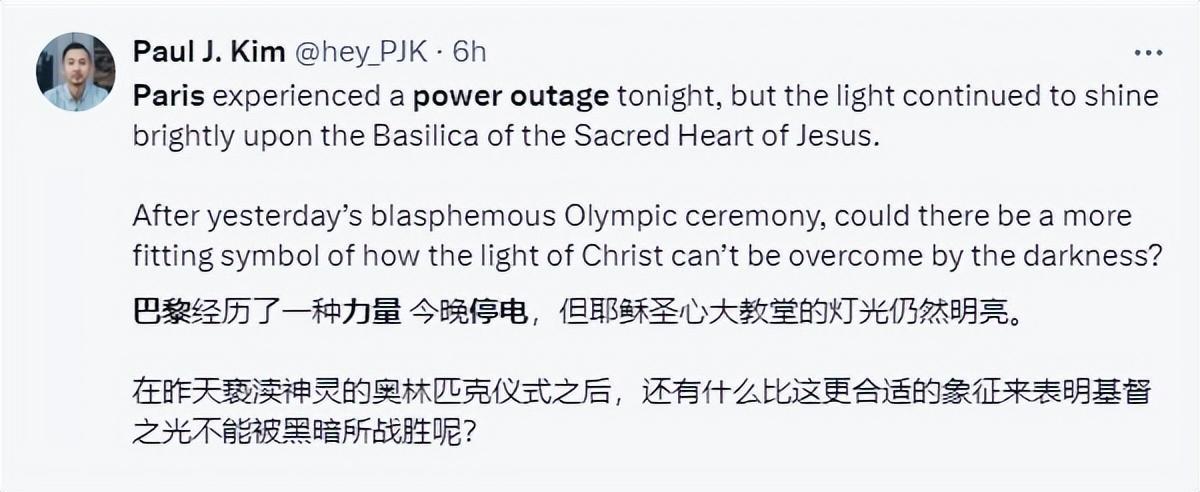The width and height of the screenshot is (1200, 492).
Task: Open the 6h timestamp link
Action: (469, 53)
